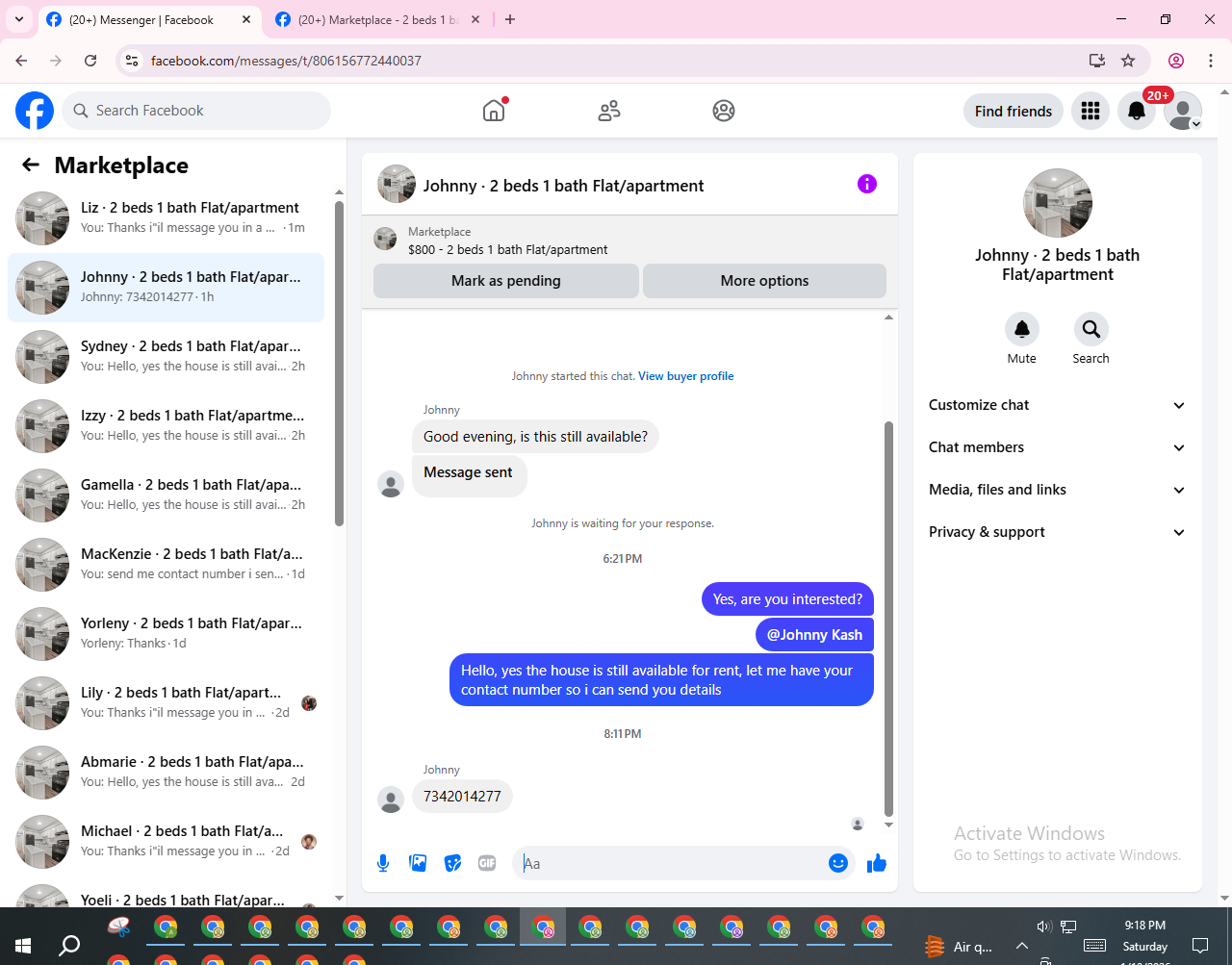
Task: Click the @Johnny Kash mention bubble
Action: [x=814, y=635]
